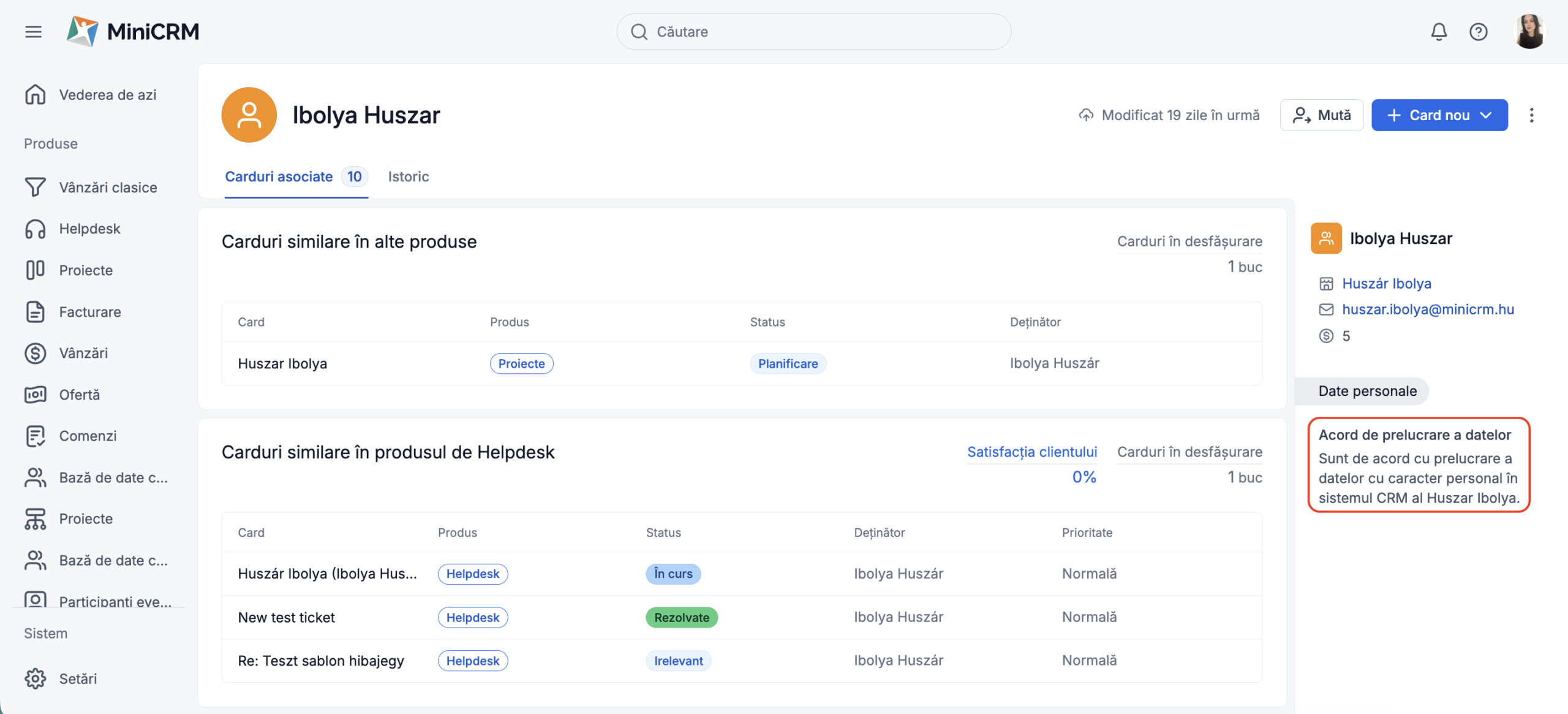Open the Setări gear icon
1568x714 pixels.
tap(35, 678)
